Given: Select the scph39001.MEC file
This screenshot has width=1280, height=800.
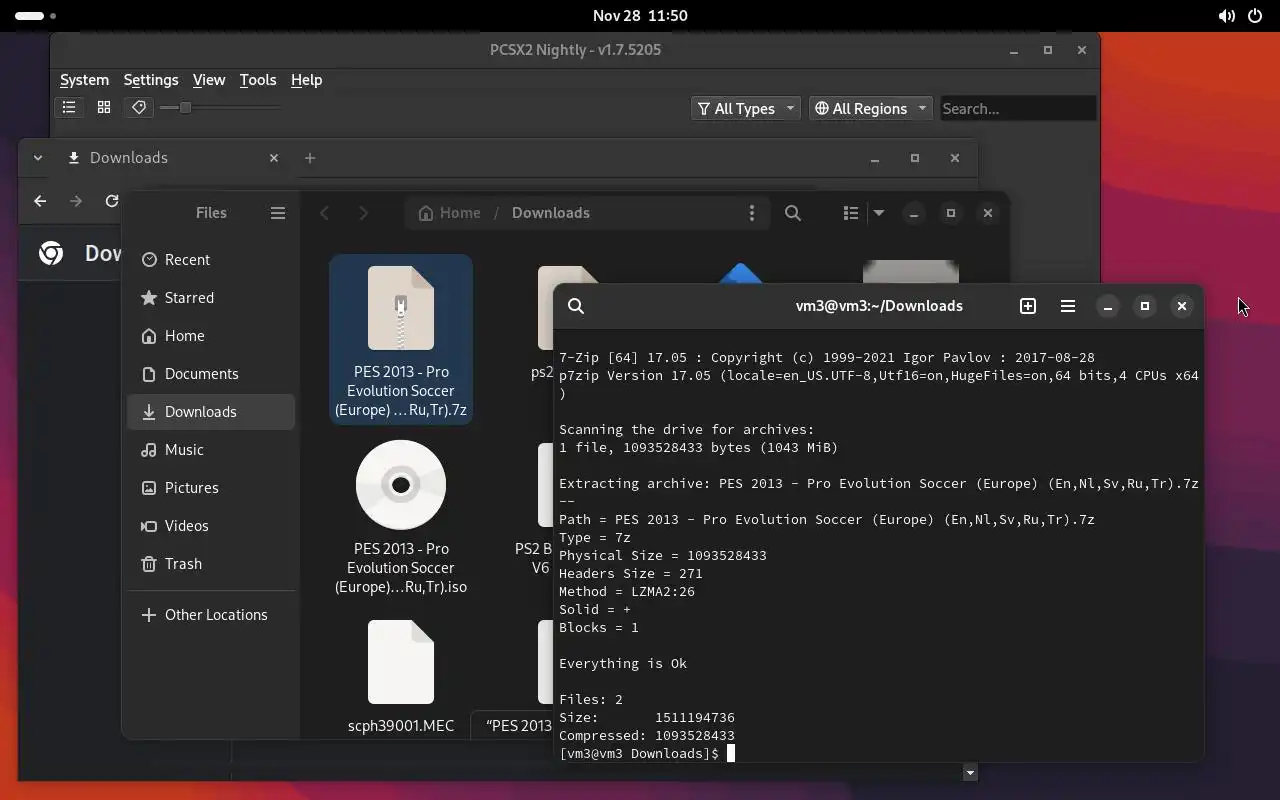Looking at the screenshot, I should [x=401, y=677].
